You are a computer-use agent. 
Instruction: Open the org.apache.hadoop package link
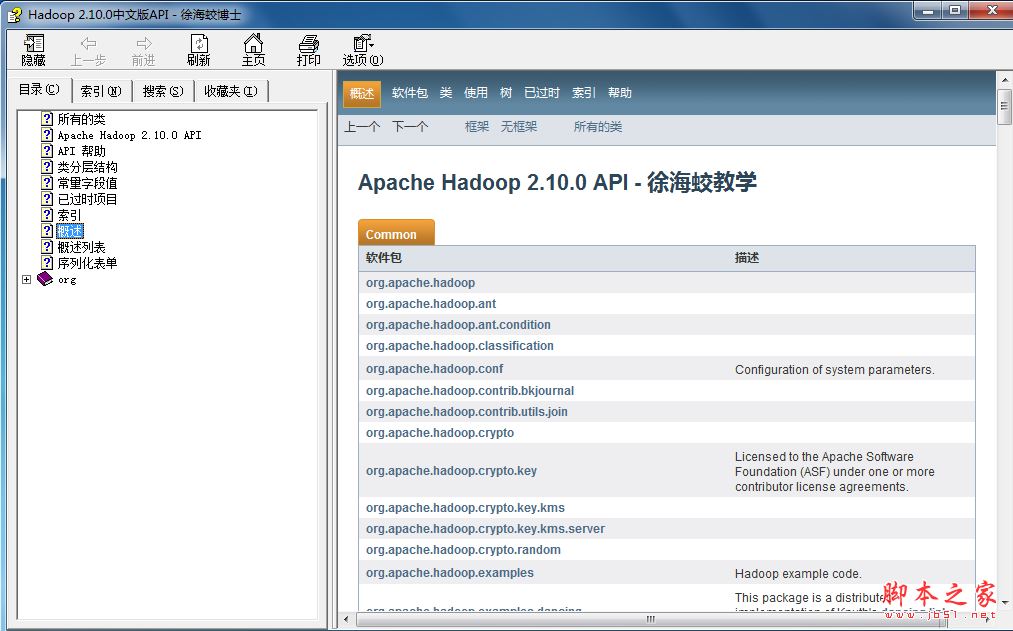[420, 283]
